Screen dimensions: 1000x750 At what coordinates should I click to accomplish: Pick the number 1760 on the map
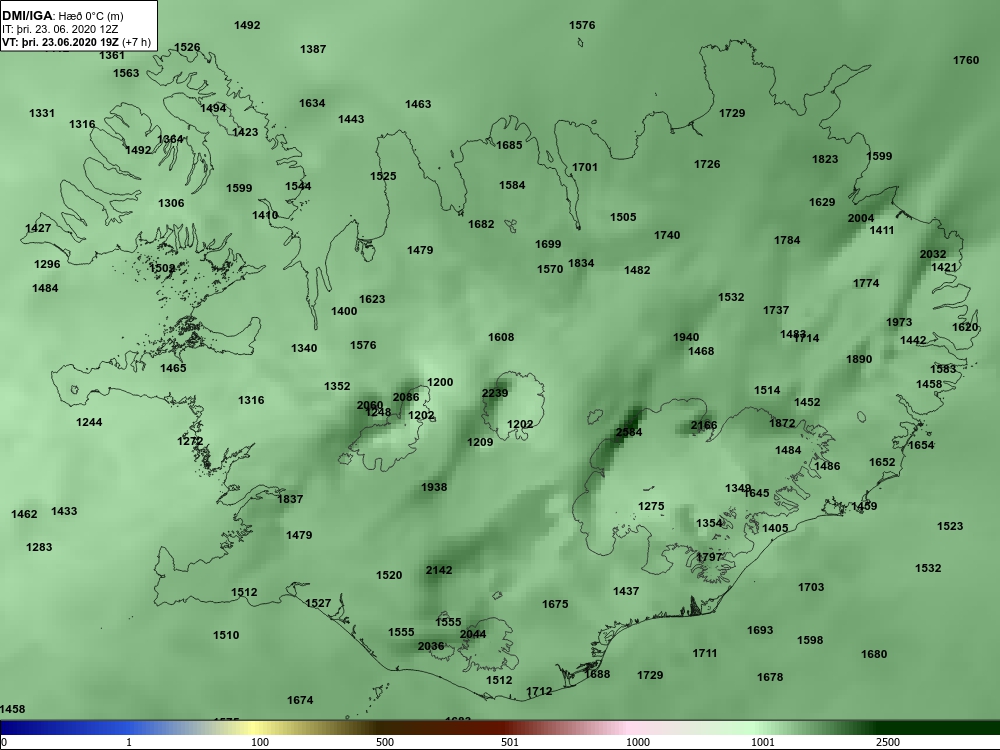966,60
